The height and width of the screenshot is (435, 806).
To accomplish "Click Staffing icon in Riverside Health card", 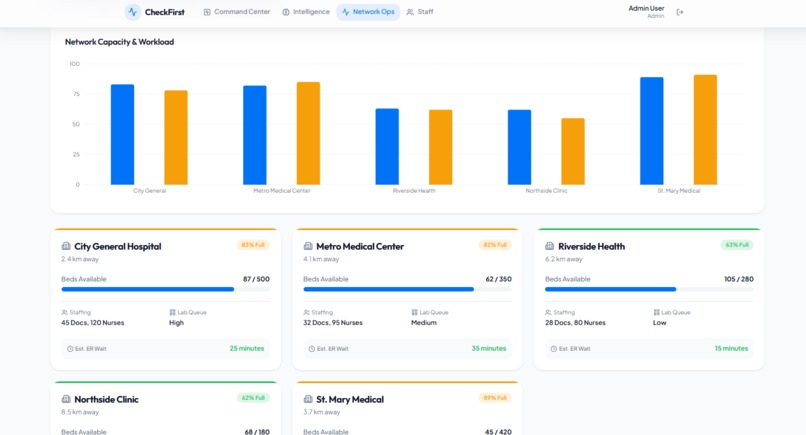I will point(548,313).
